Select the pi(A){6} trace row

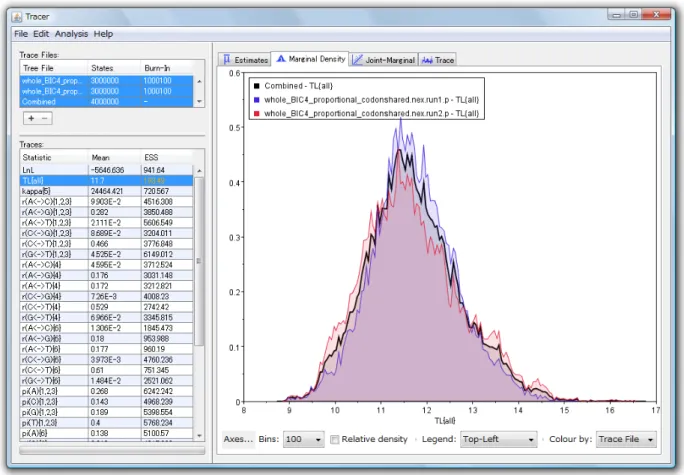click(x=106, y=433)
